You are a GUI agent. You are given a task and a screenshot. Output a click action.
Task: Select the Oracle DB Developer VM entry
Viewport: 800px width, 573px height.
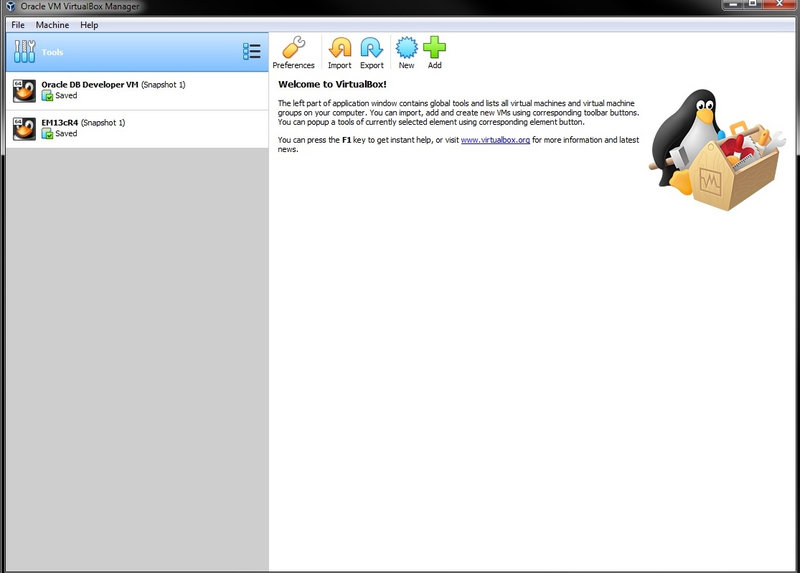(x=137, y=91)
